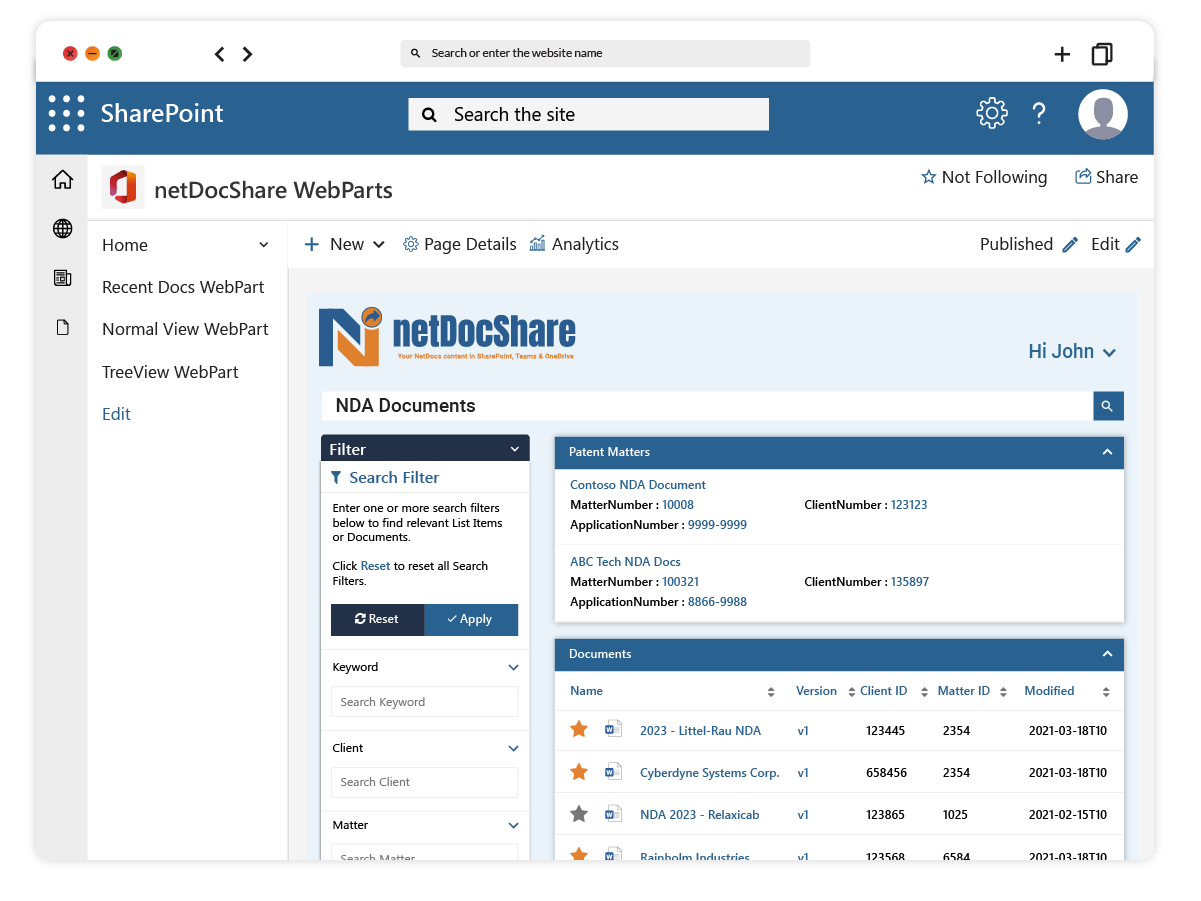Collapse the Filter panel
1201x901 pixels.
515,450
